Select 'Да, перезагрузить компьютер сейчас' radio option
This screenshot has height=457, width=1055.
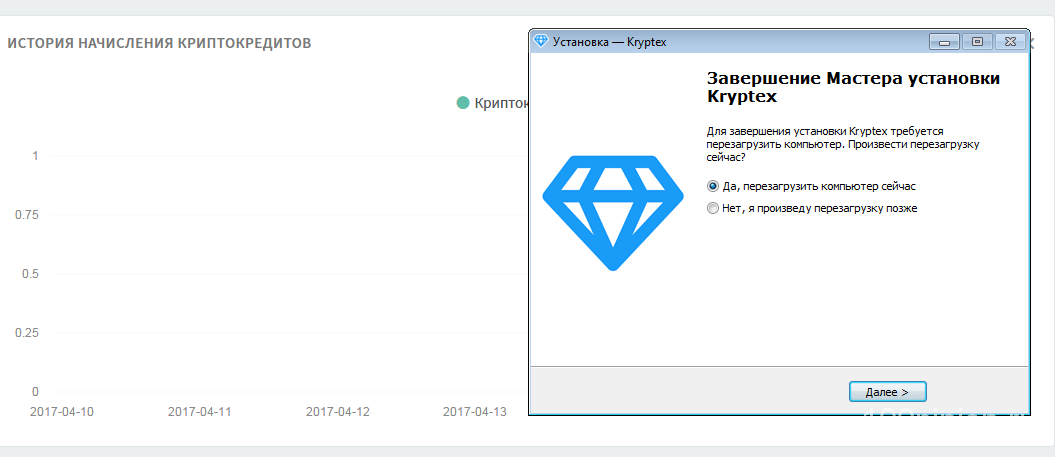(x=811, y=186)
